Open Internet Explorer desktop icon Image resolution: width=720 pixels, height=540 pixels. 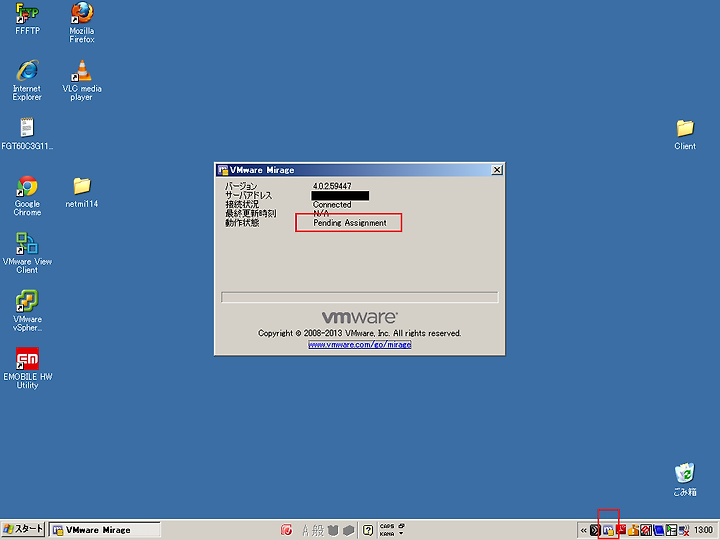pyautogui.click(x=27, y=80)
